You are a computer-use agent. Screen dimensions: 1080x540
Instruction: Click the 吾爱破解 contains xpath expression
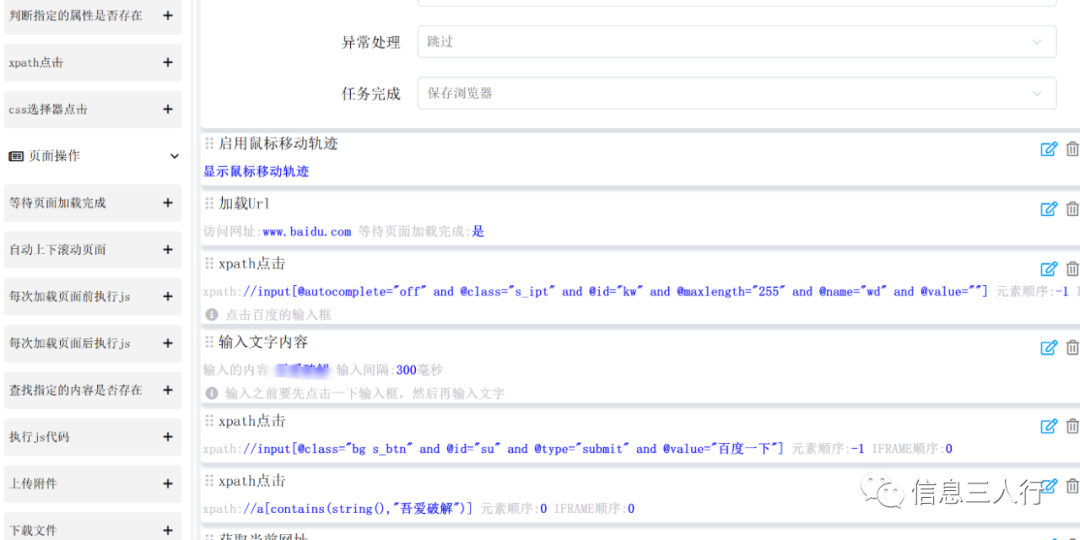[x=357, y=509]
